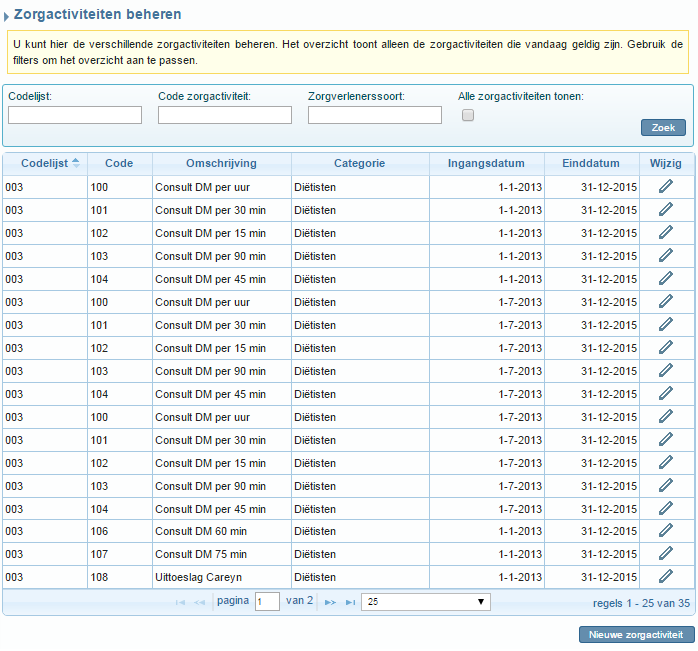Edit code 104 starting 1-1-2013 via pencil

pyautogui.click(x=666, y=279)
